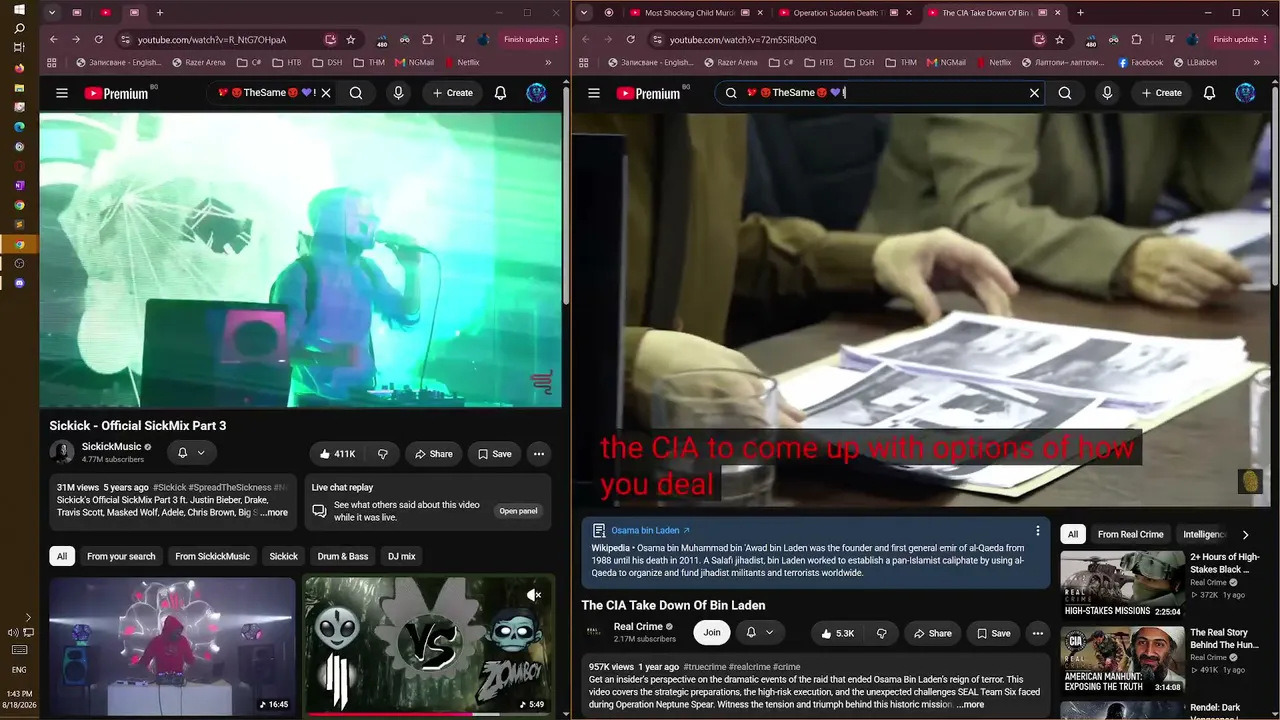Like the CIA Bin Laden video

pos(837,633)
